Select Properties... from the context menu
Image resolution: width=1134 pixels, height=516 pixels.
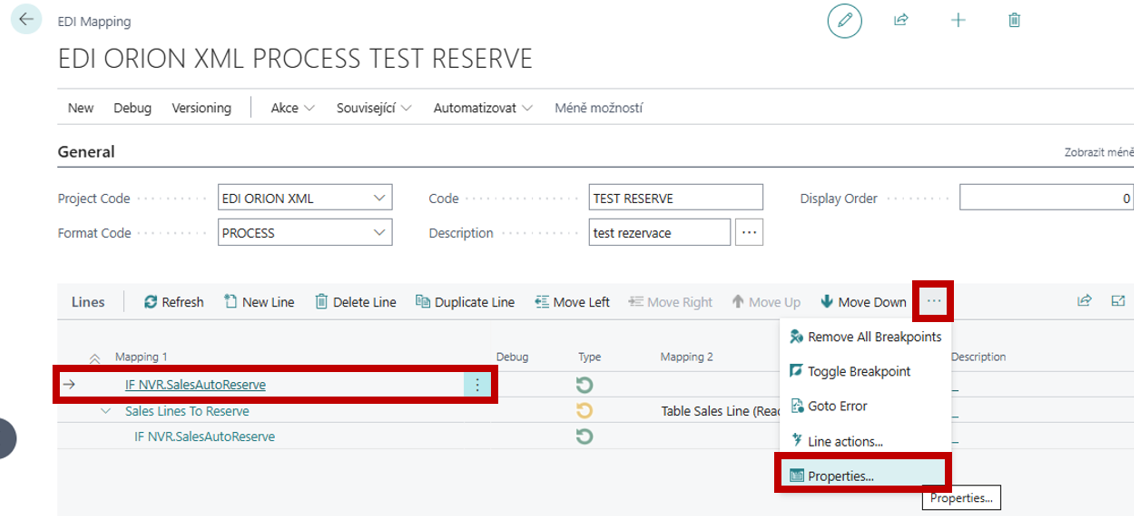[x=840, y=476]
